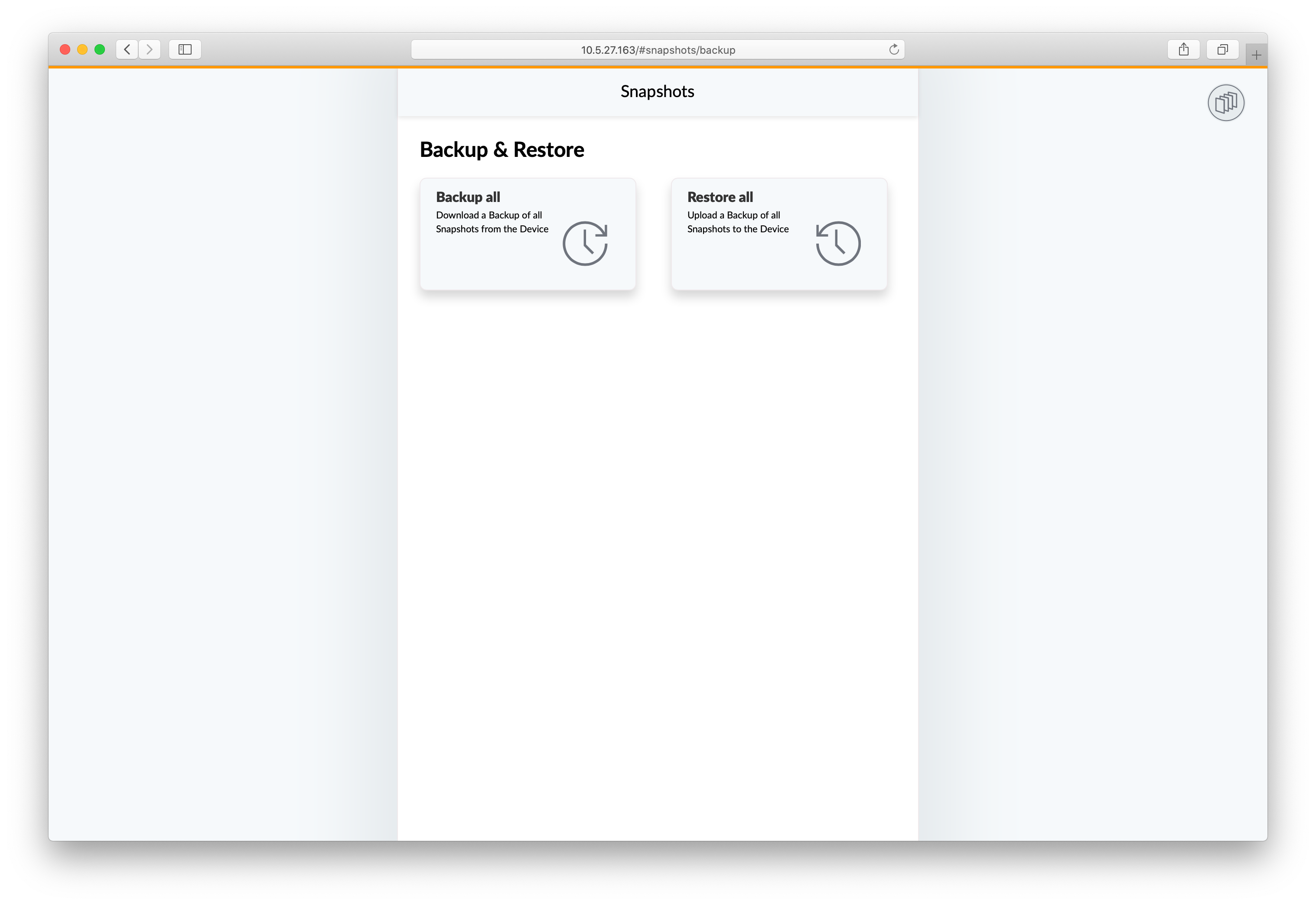The width and height of the screenshot is (1316, 905).
Task: Click the Backup all card title
Action: click(468, 197)
